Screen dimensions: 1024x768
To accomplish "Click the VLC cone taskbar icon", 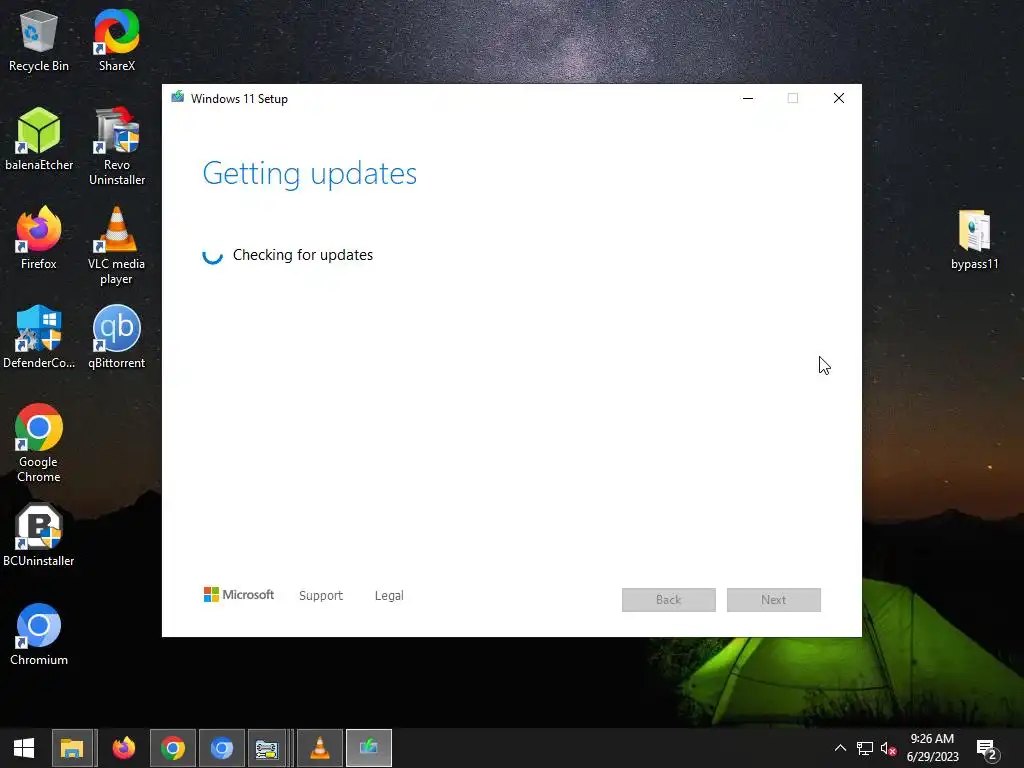I will [320, 748].
